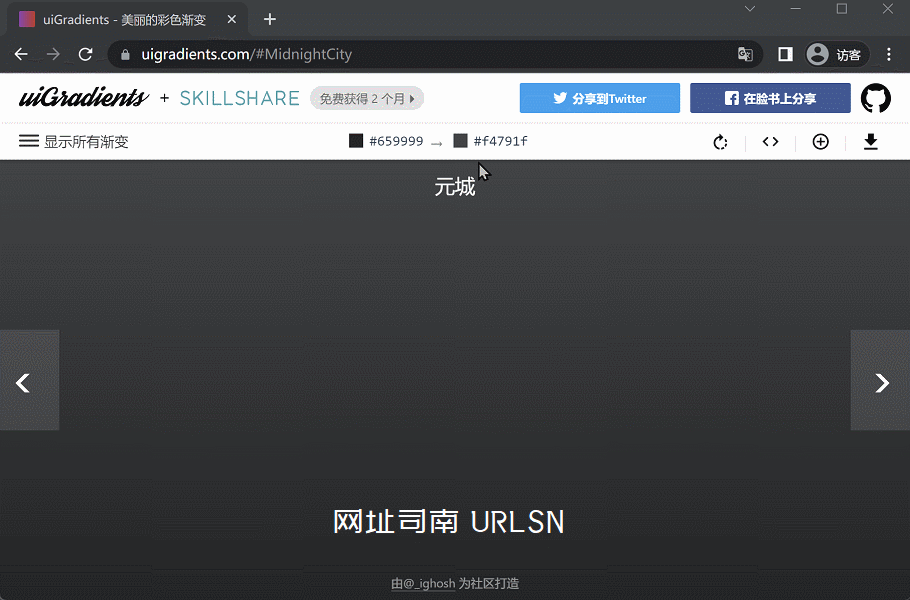Share the gradient on Twitter

(x=599, y=98)
